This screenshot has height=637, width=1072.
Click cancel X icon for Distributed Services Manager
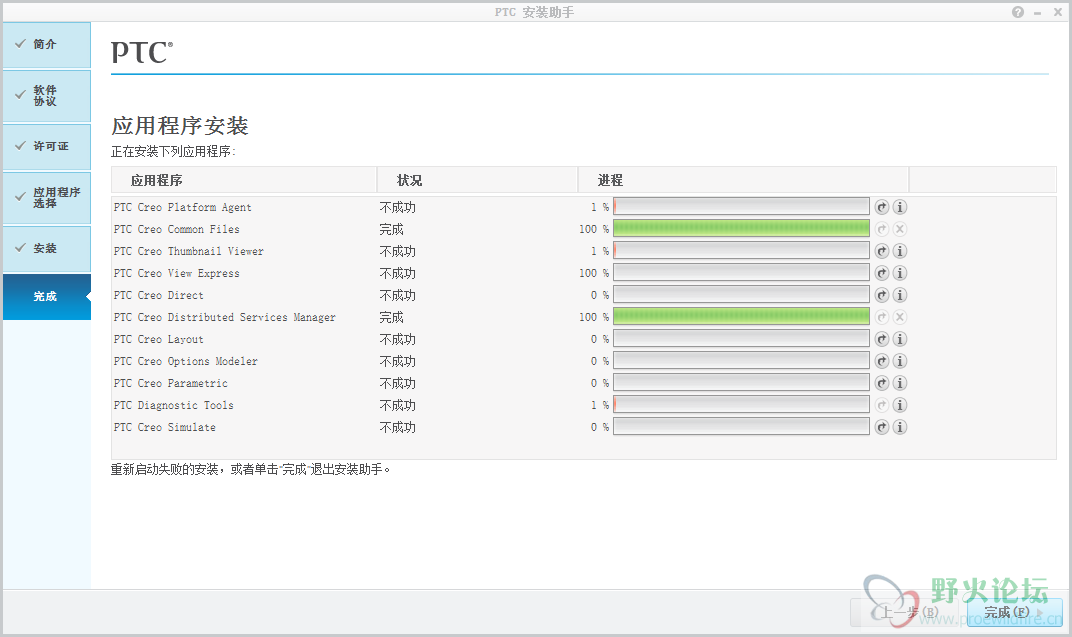(x=900, y=316)
